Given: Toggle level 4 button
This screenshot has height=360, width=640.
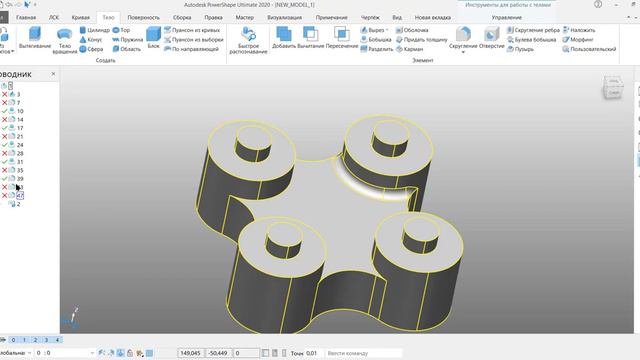Looking at the screenshot, I should (58, 340).
